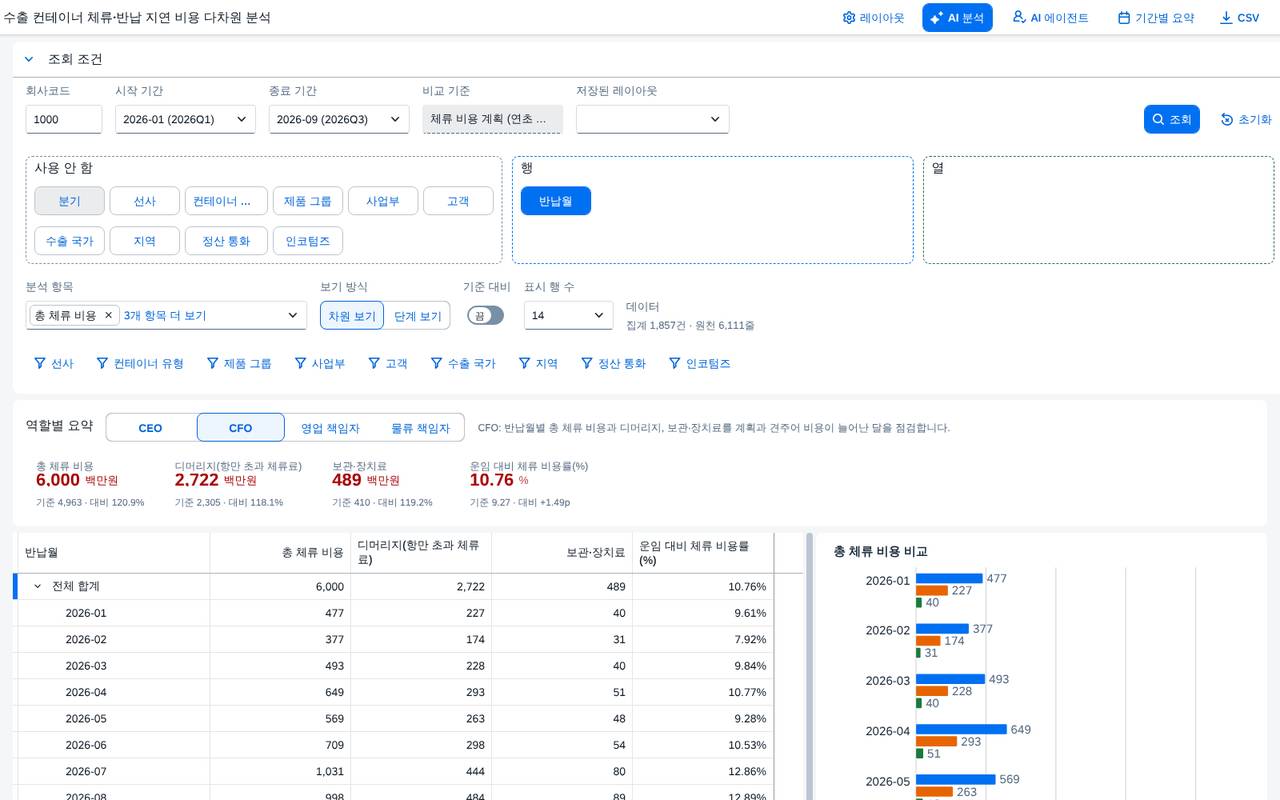Click the AI 분석 sparkle button
Screen dimensions: 1280x800
pos(957,18)
